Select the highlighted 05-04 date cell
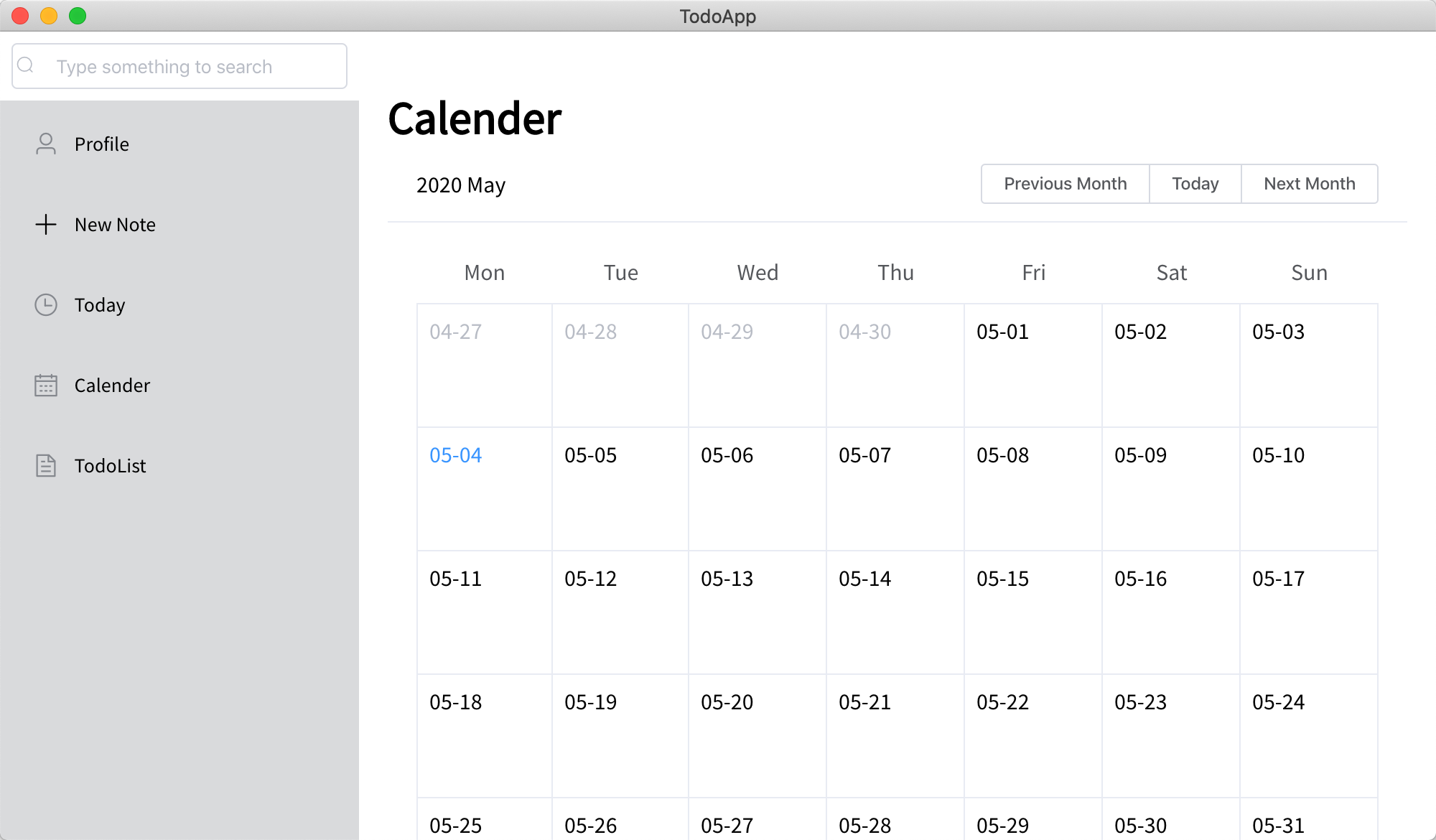1436x840 pixels. [x=484, y=488]
